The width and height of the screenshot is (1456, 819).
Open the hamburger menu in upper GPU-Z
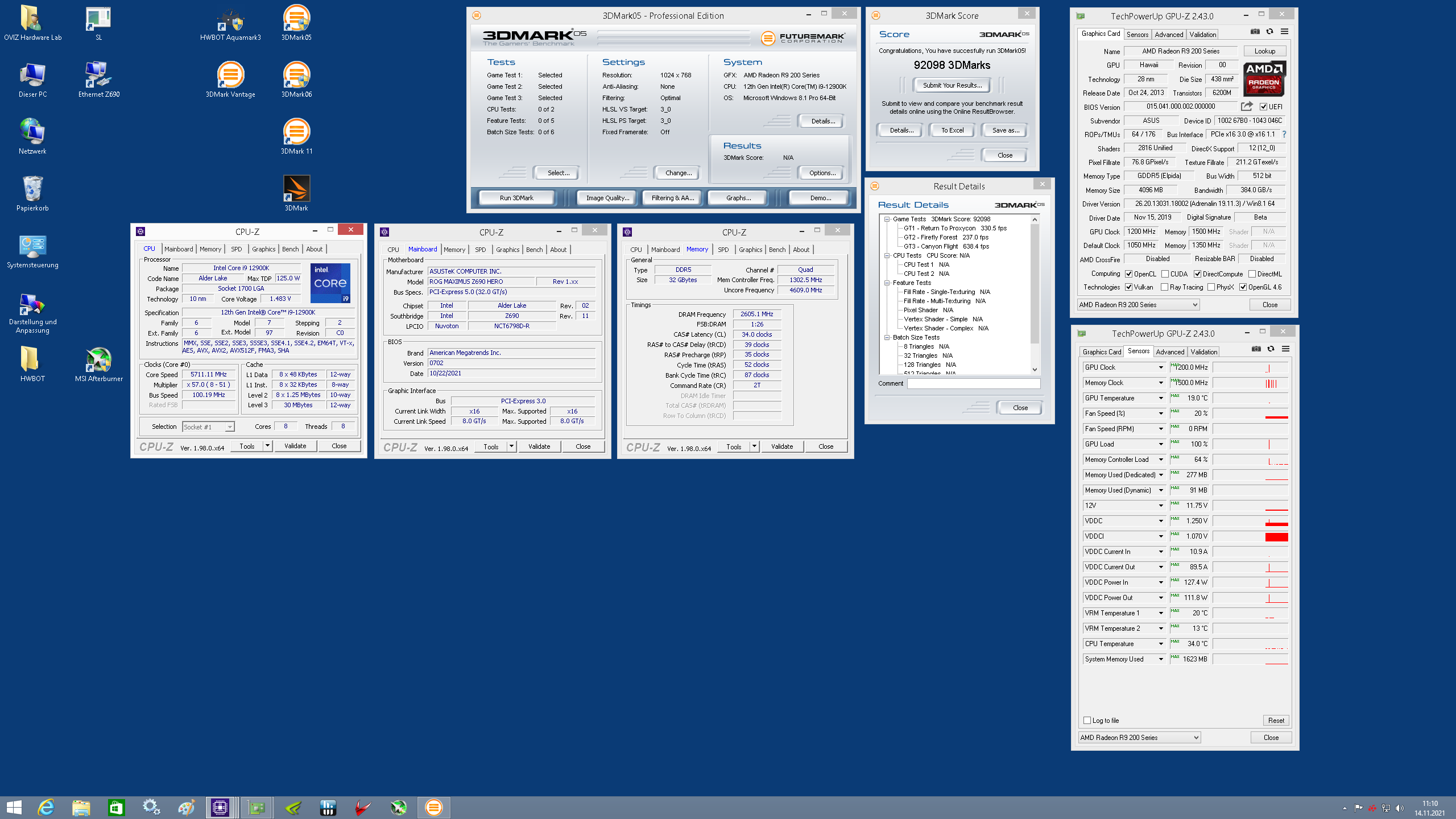point(1284,32)
